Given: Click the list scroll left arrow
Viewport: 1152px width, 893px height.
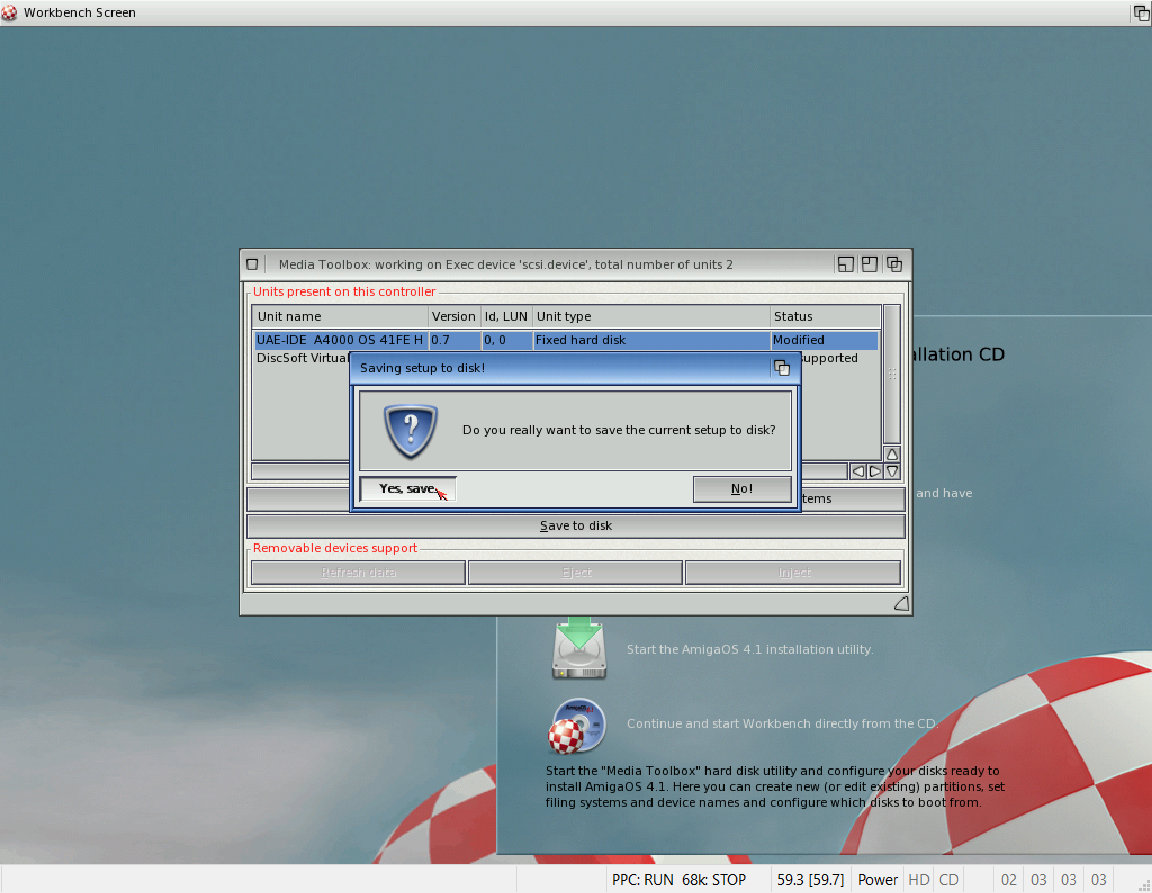Looking at the screenshot, I should click(x=857, y=472).
